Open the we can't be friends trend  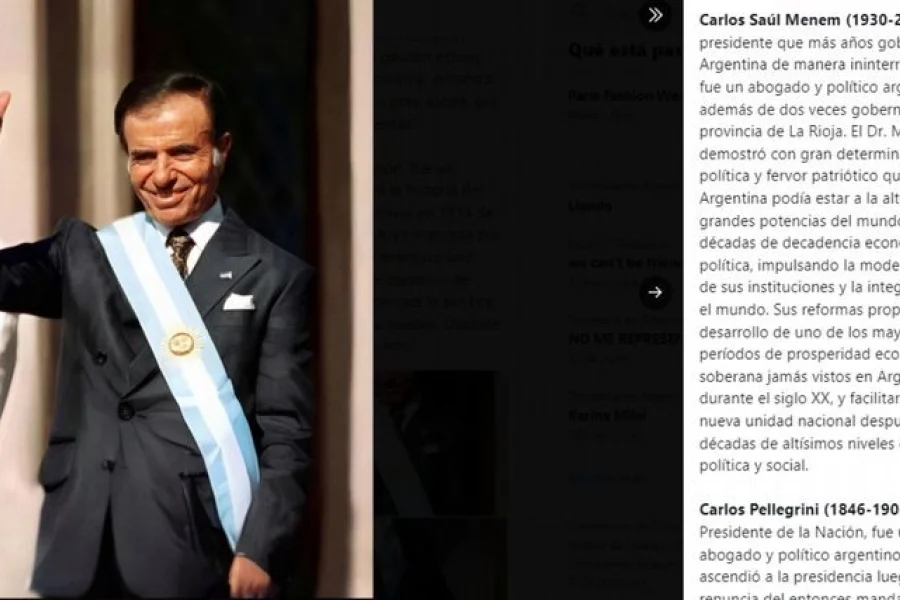[x=624, y=263]
